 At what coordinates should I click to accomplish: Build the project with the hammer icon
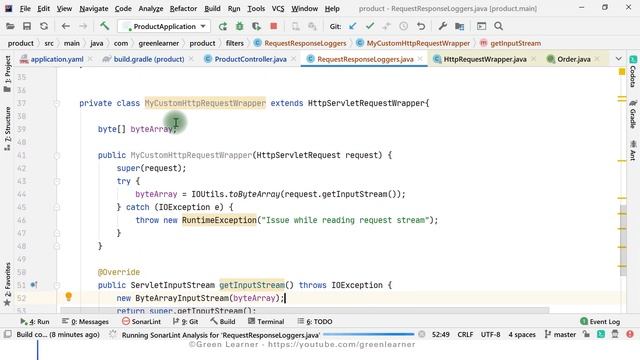[104, 26]
